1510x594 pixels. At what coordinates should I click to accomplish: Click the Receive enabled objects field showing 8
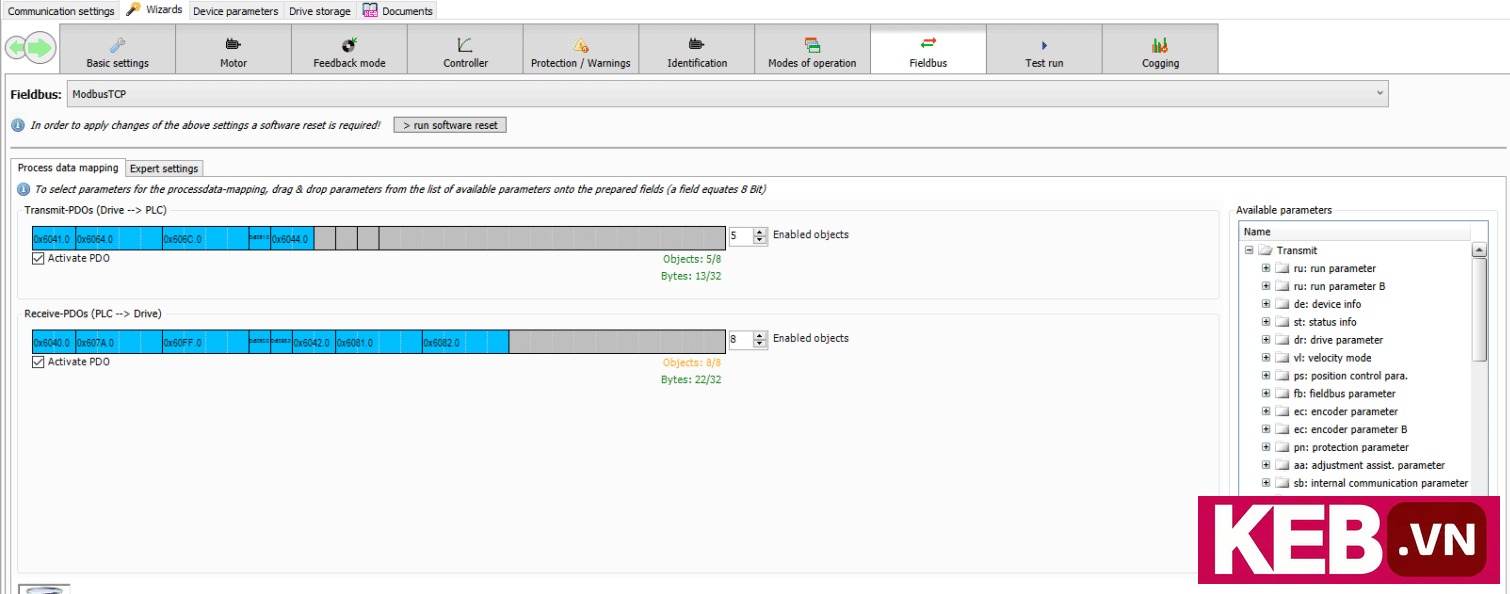click(x=741, y=340)
